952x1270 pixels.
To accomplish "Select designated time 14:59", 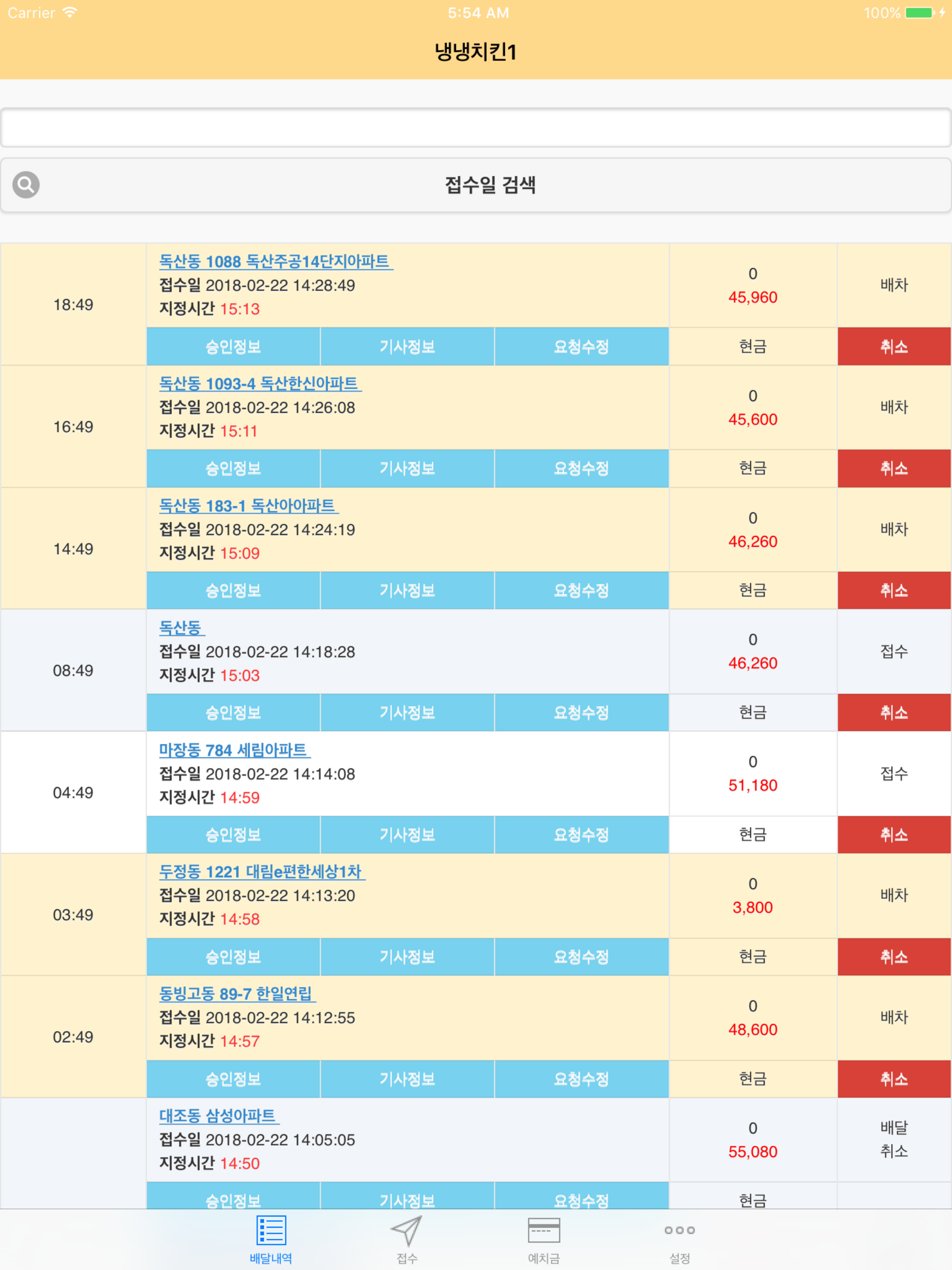I will (x=240, y=798).
